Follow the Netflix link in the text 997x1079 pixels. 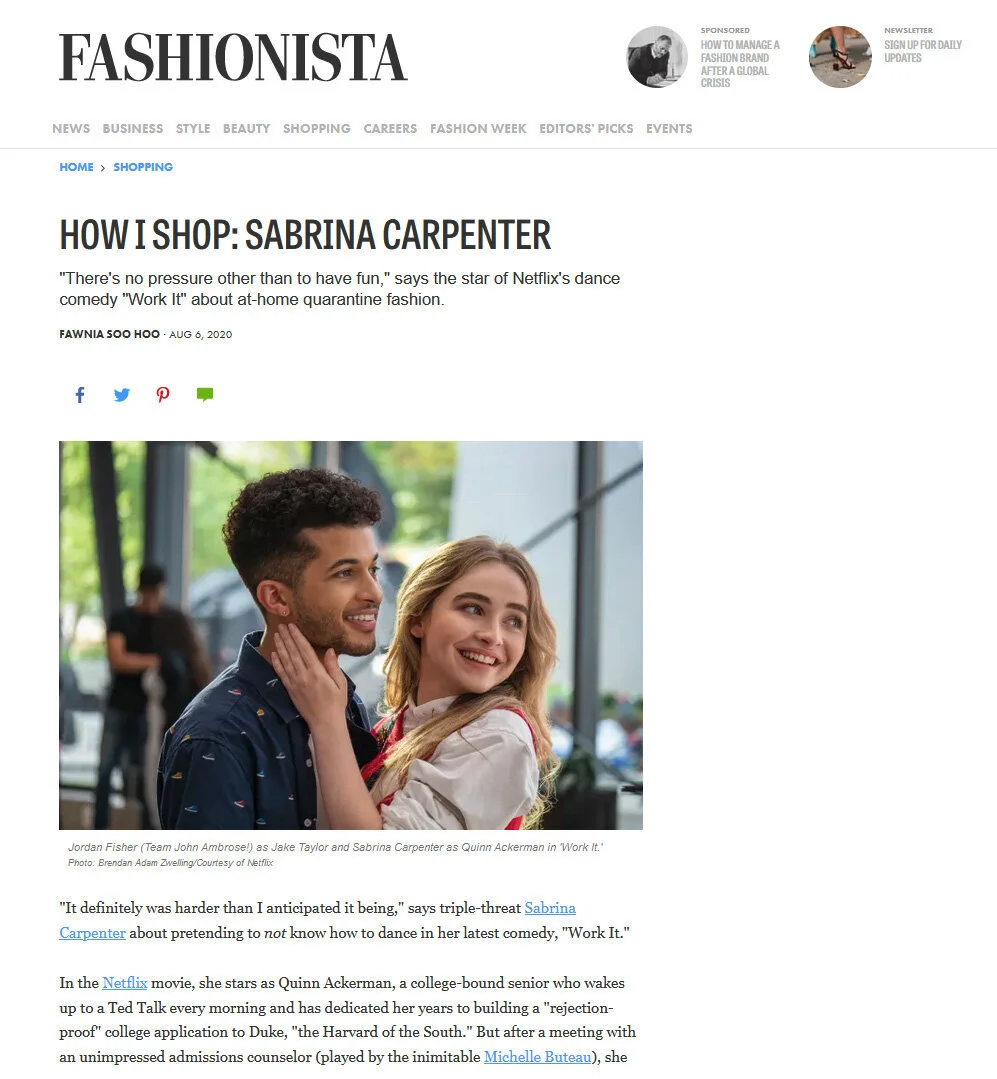125,983
